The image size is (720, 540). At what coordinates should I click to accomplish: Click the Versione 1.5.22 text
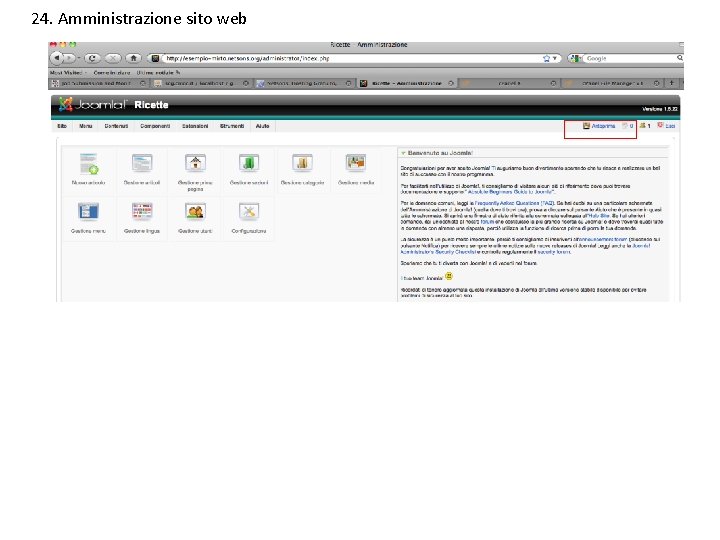660,109
